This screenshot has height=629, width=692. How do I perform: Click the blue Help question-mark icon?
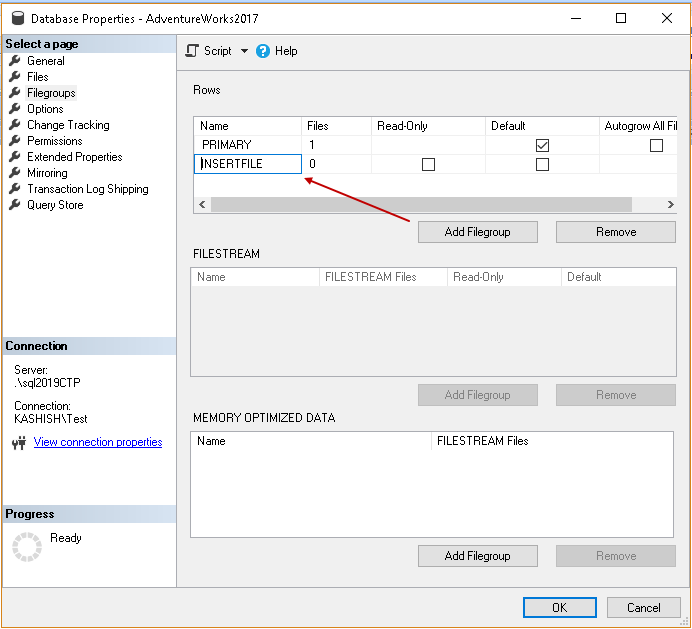[x=263, y=51]
